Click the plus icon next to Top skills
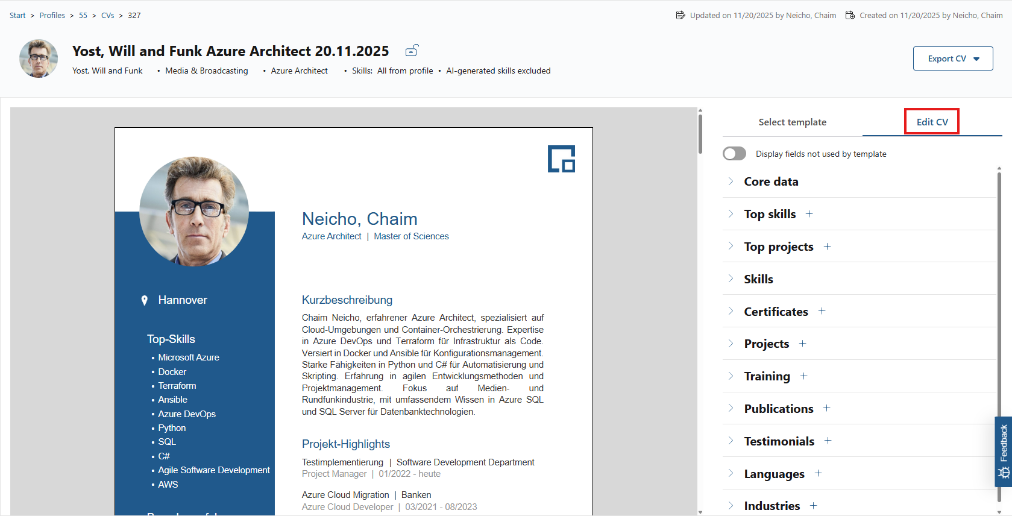1012x516 pixels. (809, 214)
